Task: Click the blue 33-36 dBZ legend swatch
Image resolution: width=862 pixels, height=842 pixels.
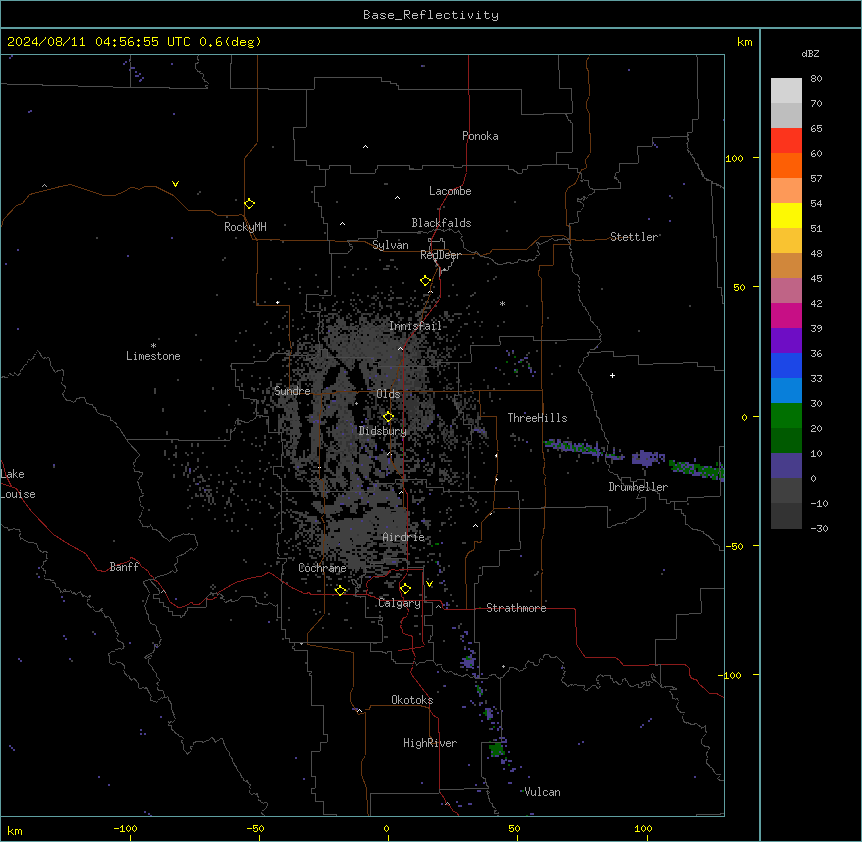Action: click(786, 365)
